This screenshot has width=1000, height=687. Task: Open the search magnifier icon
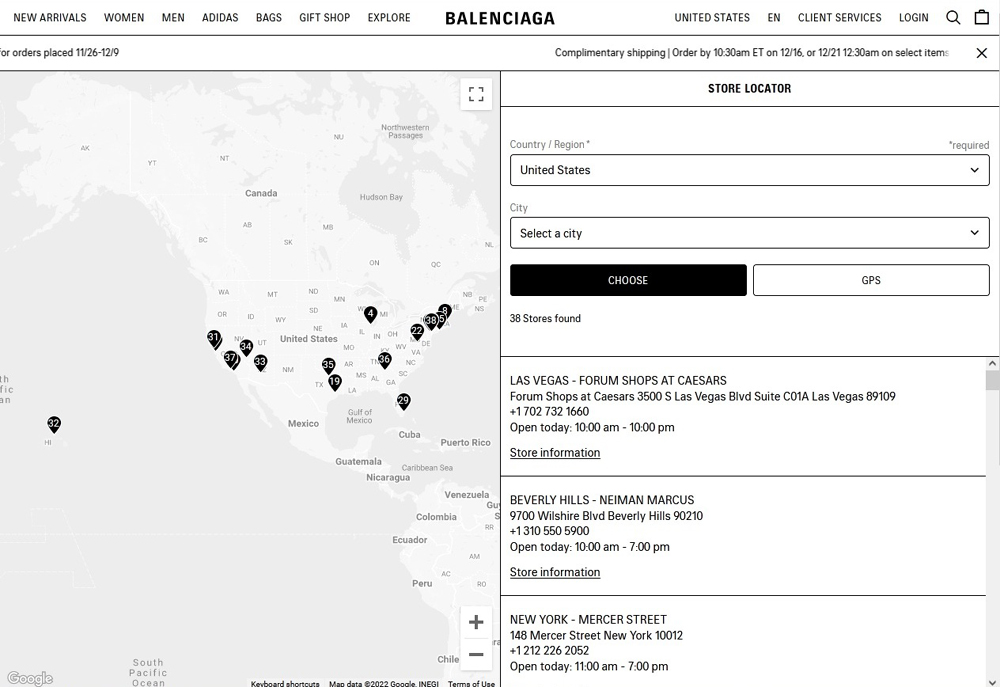pyautogui.click(x=953, y=18)
